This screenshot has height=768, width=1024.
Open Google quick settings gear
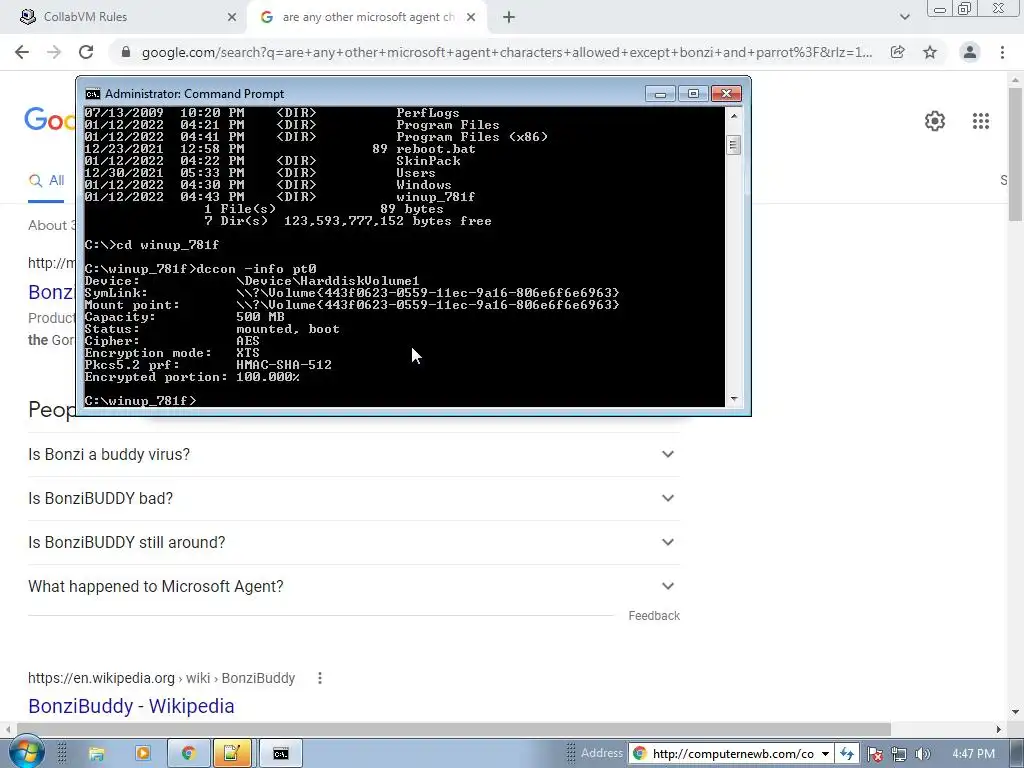click(x=935, y=121)
